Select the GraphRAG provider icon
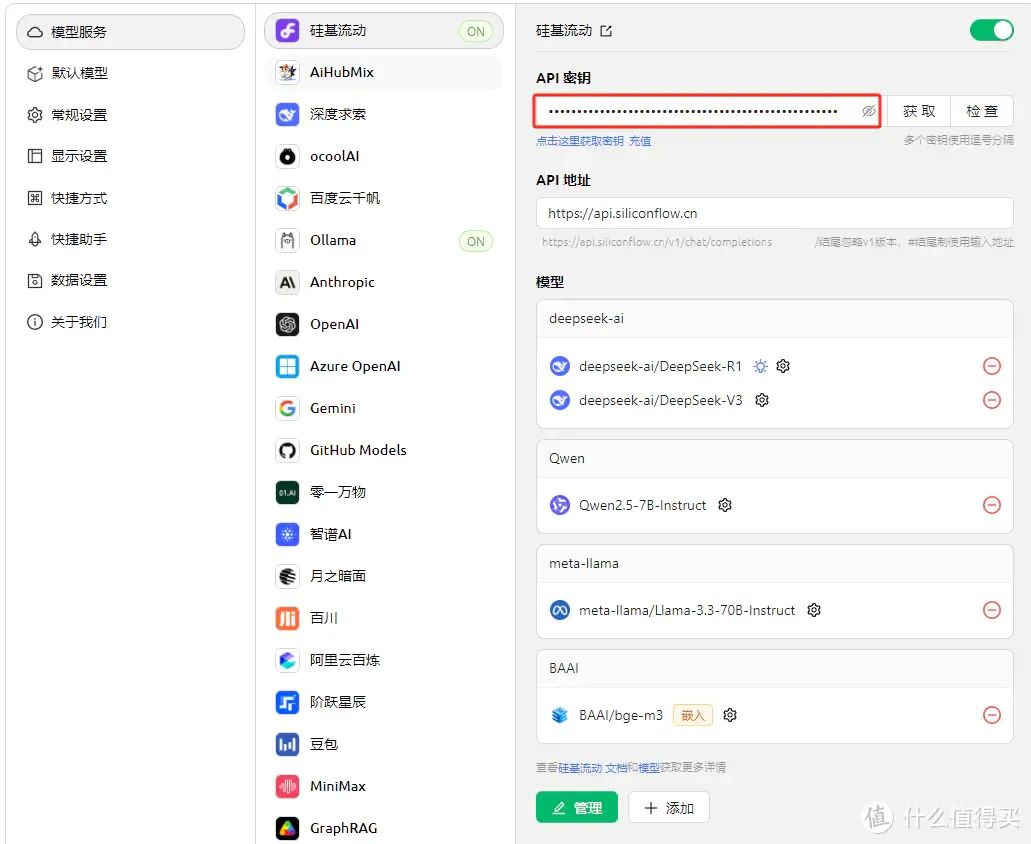Screen dimensions: 1031x844 (x=287, y=828)
